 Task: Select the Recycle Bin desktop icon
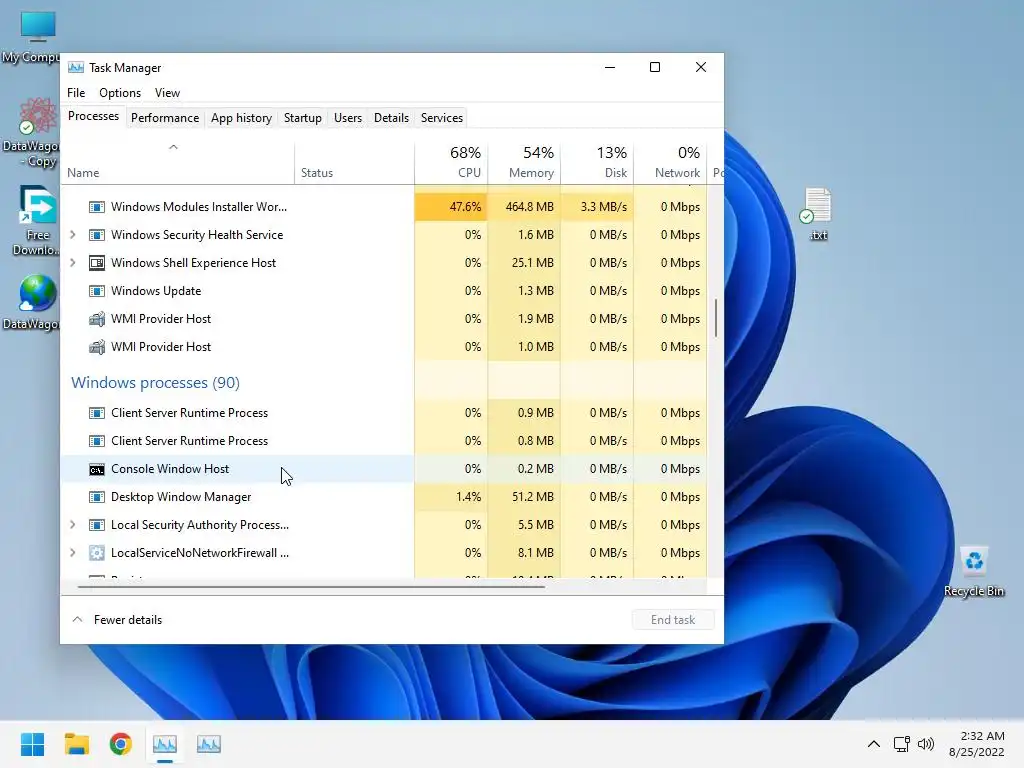(x=974, y=573)
